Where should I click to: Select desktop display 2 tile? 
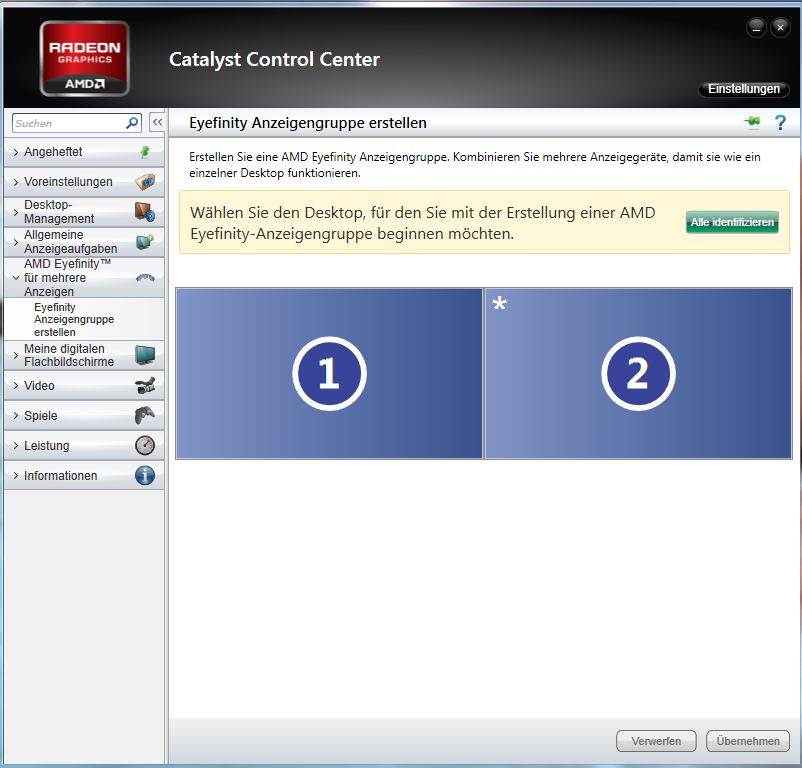(638, 373)
